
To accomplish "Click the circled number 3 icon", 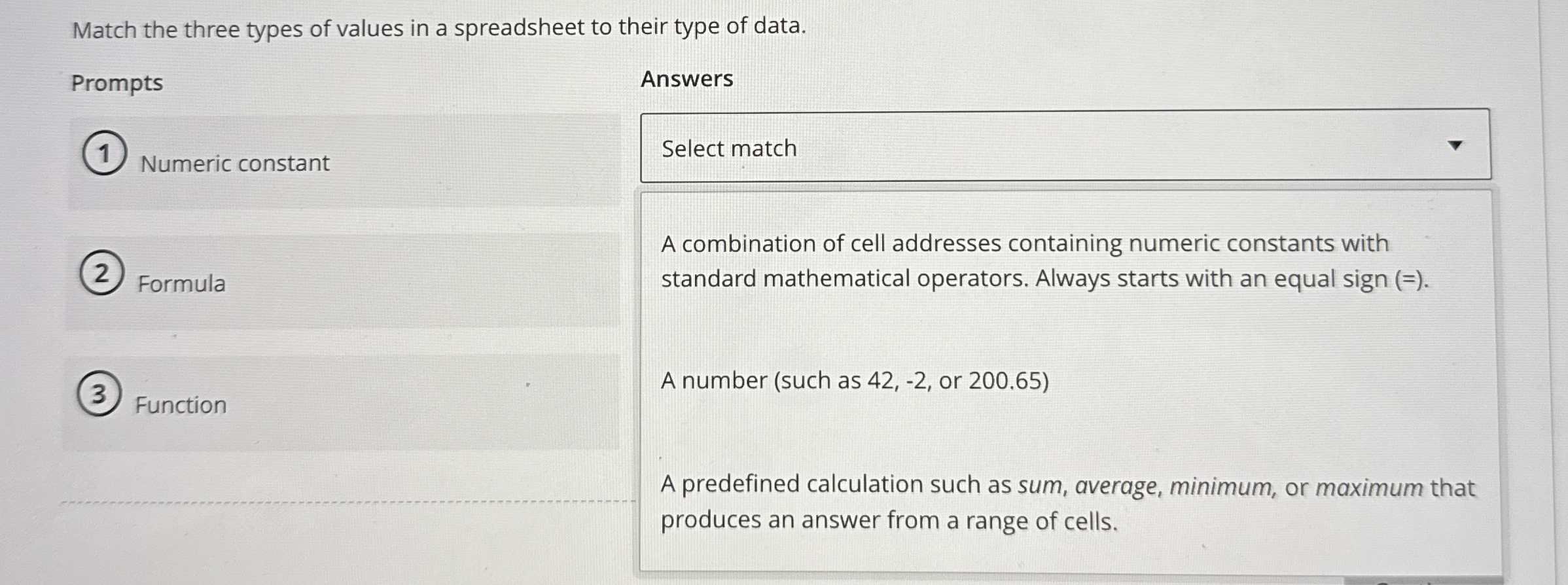I will click(98, 394).
